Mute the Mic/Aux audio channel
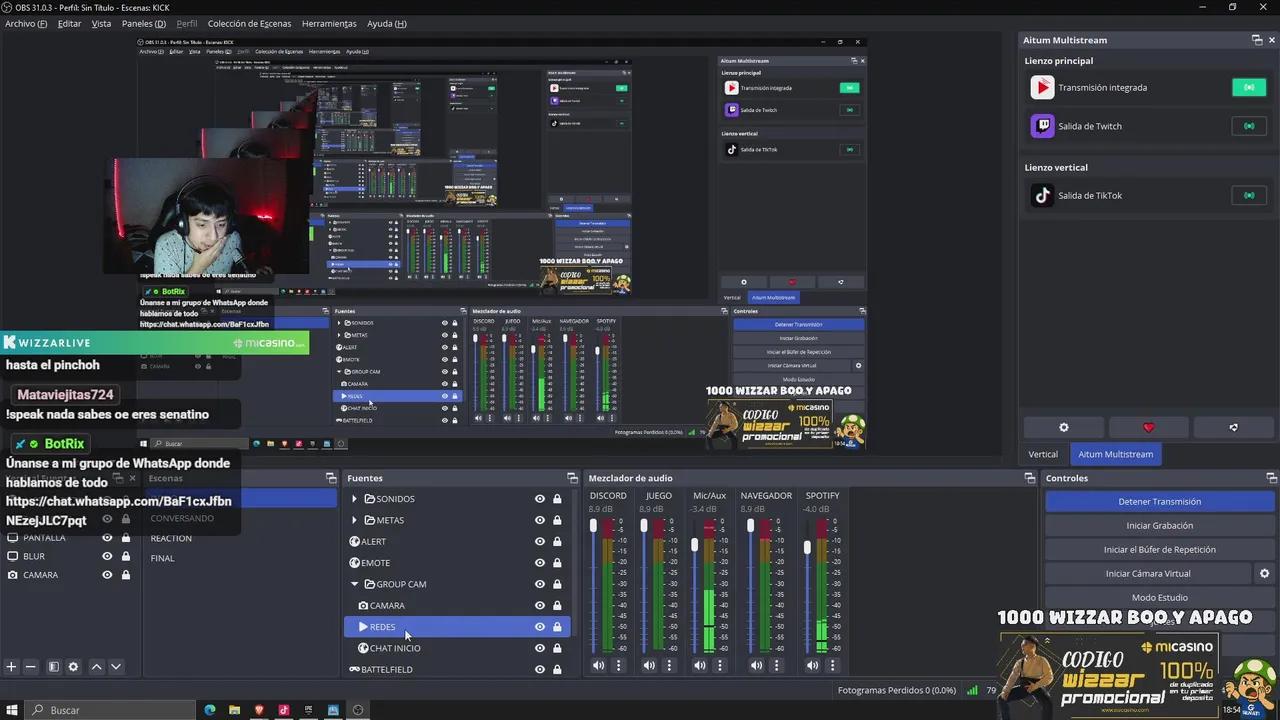This screenshot has height=720, width=1280. pyautogui.click(x=700, y=665)
